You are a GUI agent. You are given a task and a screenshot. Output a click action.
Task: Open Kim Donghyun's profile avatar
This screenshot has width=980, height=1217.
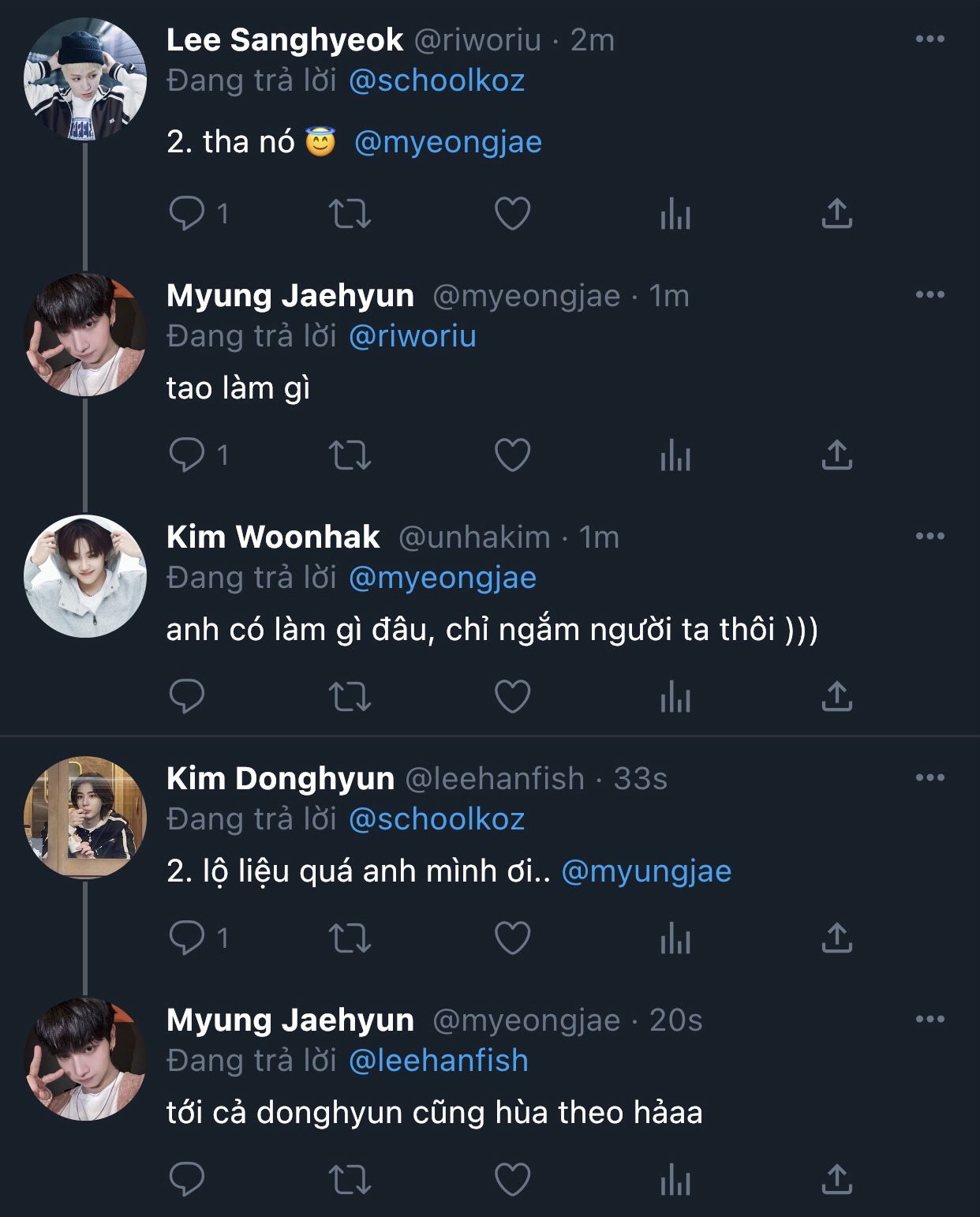tap(85, 818)
